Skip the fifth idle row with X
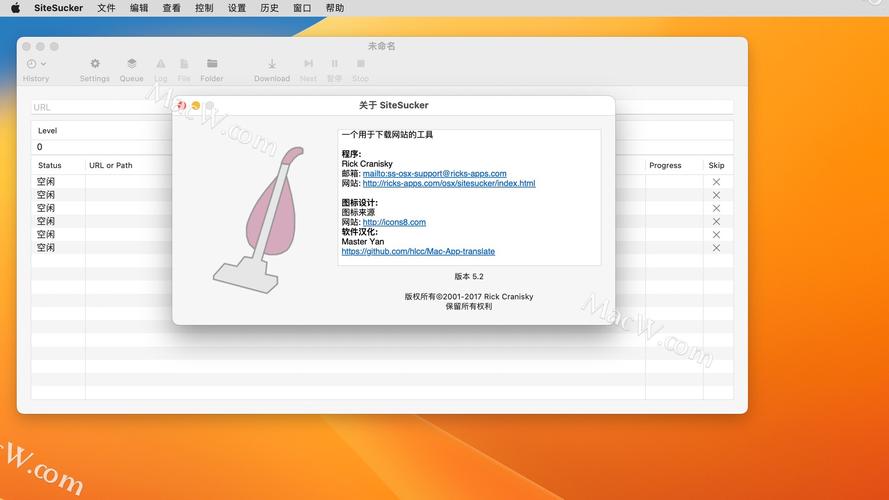This screenshot has height=500, width=889. pyautogui.click(x=716, y=235)
